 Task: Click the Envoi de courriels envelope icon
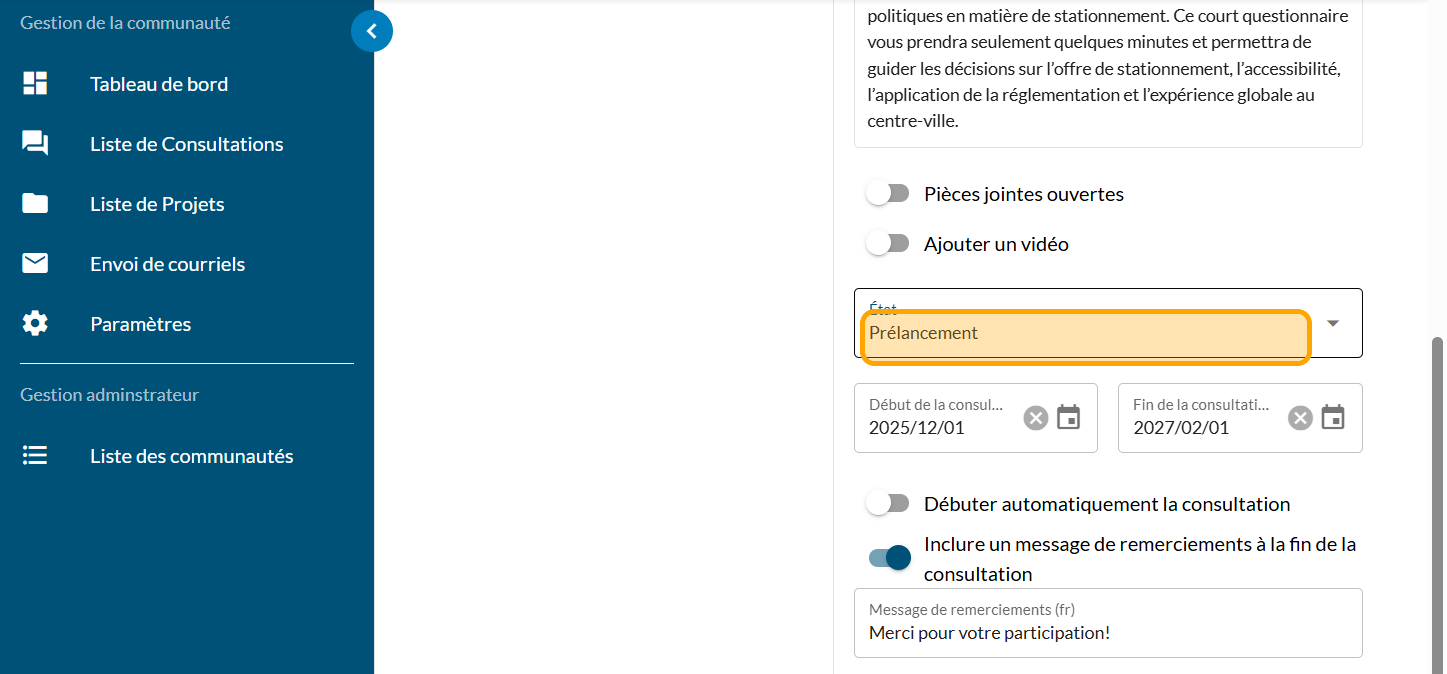[x=35, y=264]
